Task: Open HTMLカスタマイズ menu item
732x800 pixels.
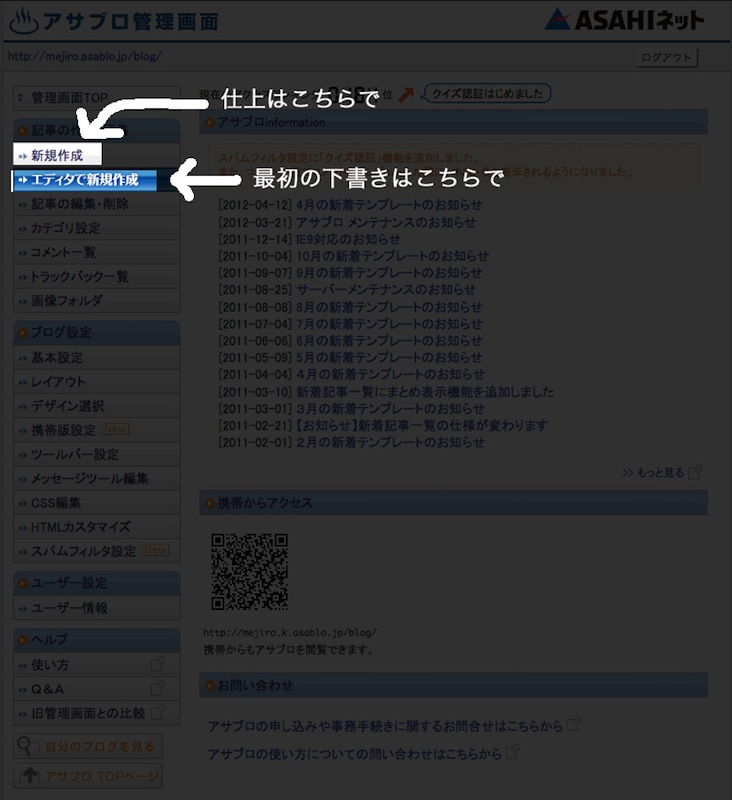Action: [x=97, y=527]
